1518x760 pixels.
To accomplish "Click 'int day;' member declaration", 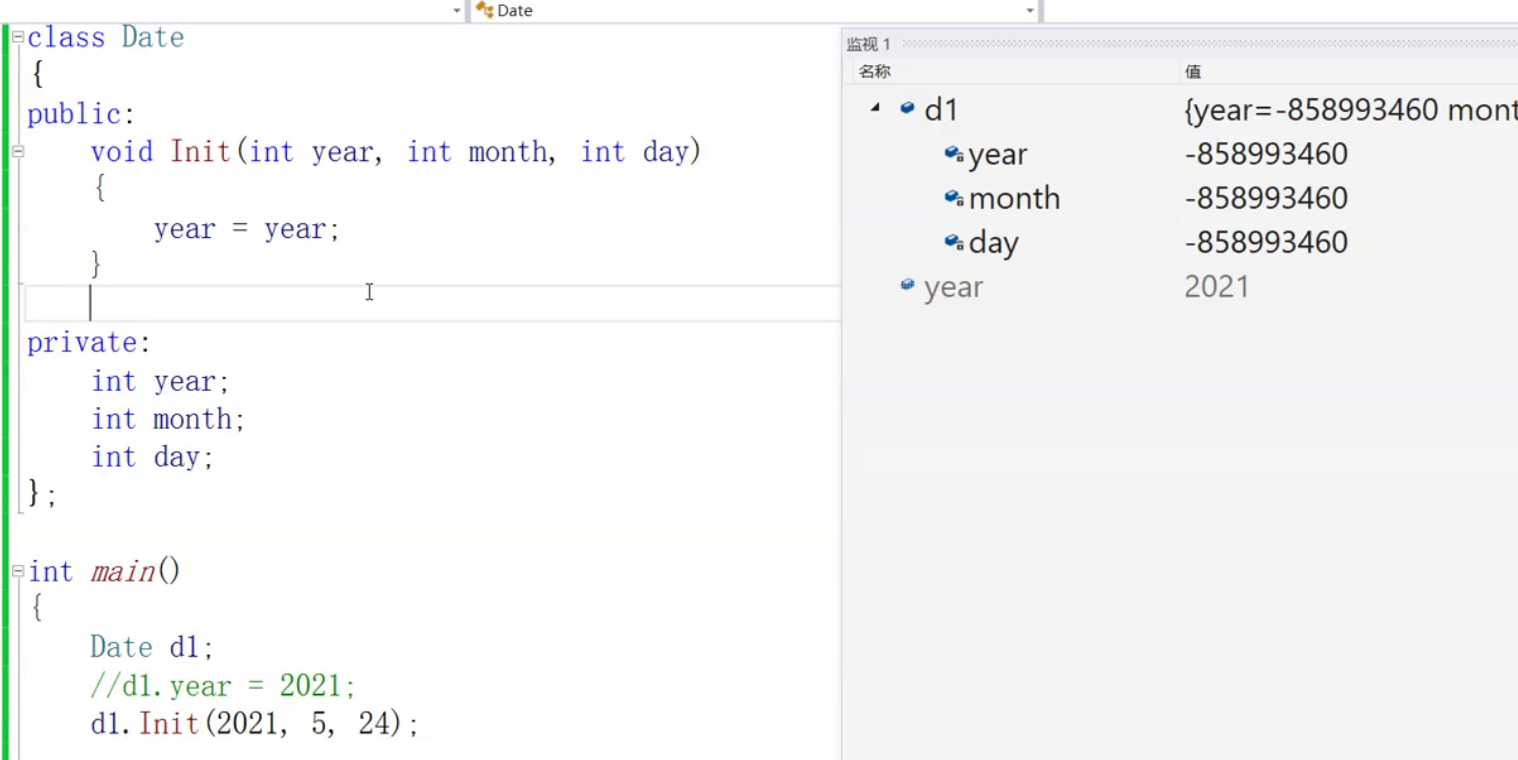I will [x=153, y=457].
